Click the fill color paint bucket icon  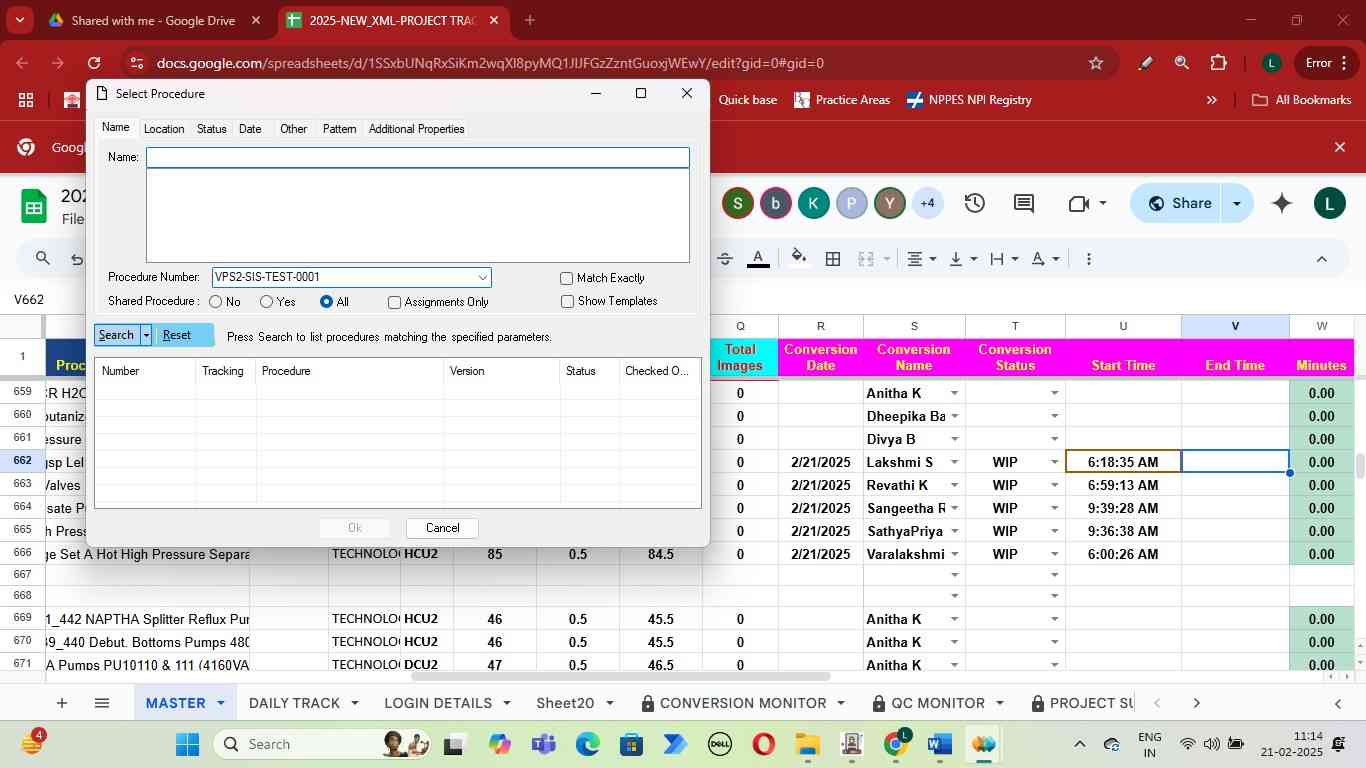(x=798, y=259)
